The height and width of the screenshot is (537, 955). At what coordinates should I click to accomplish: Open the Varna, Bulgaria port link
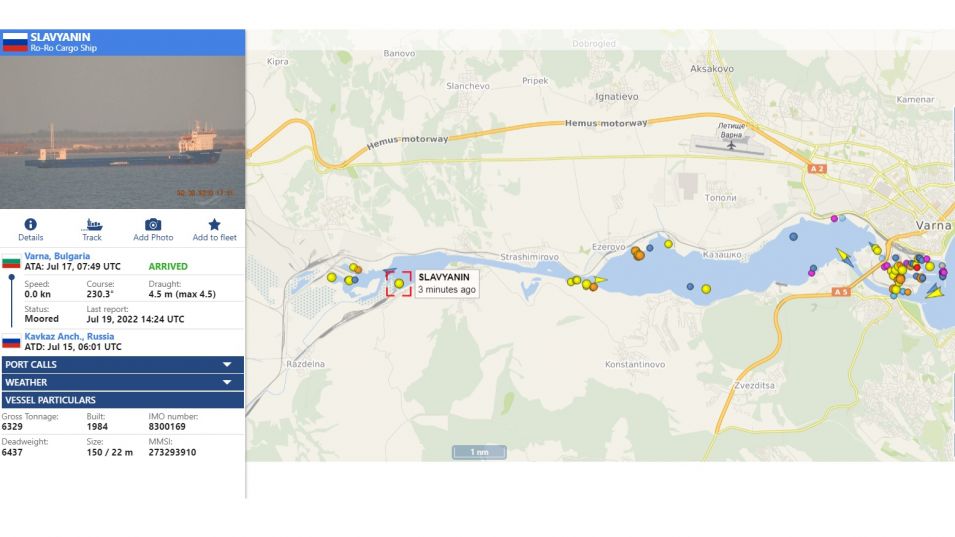[x=57, y=256]
